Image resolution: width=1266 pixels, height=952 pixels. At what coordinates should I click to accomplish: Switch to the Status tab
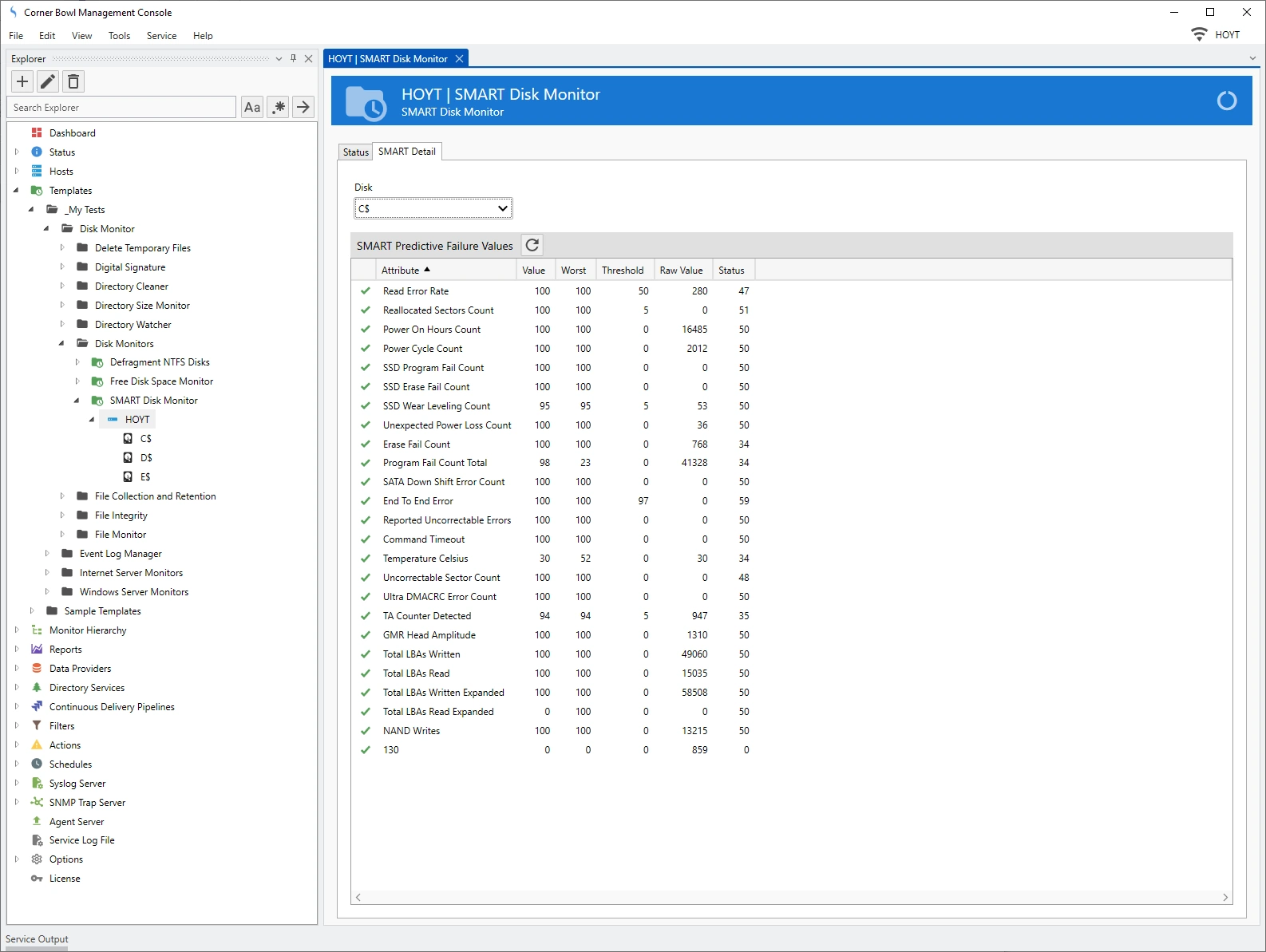point(355,152)
